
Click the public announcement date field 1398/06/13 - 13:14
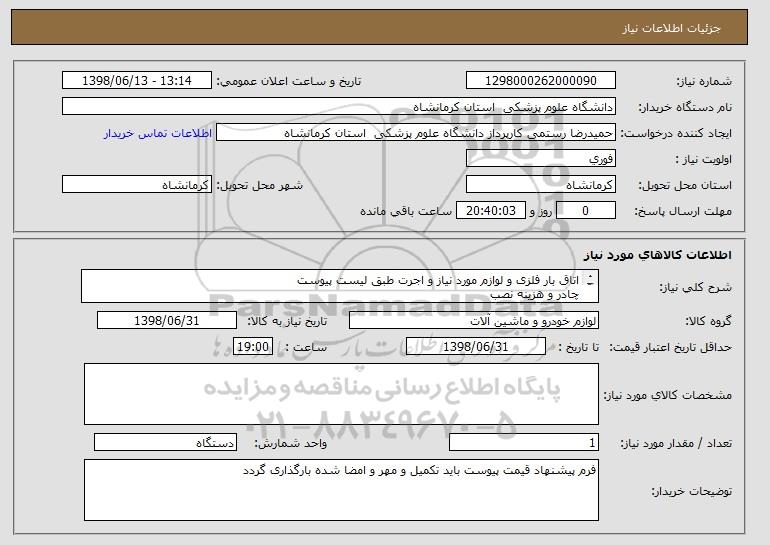tap(137, 81)
